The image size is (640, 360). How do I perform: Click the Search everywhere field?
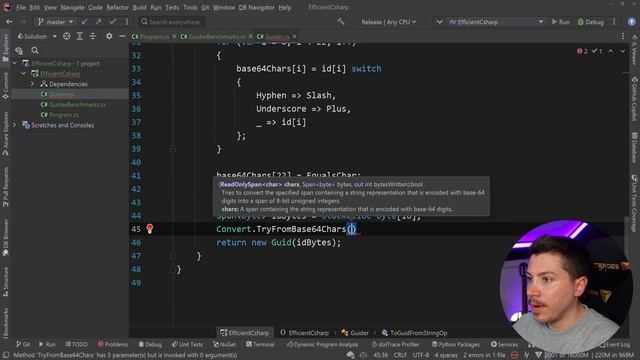point(171,22)
